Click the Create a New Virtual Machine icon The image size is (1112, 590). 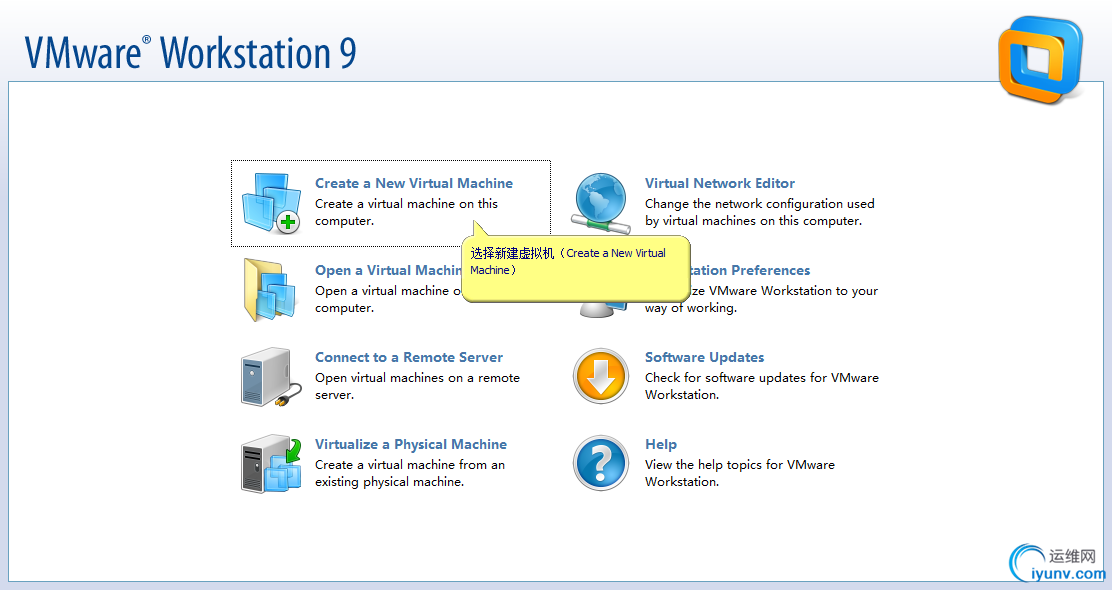click(x=270, y=204)
